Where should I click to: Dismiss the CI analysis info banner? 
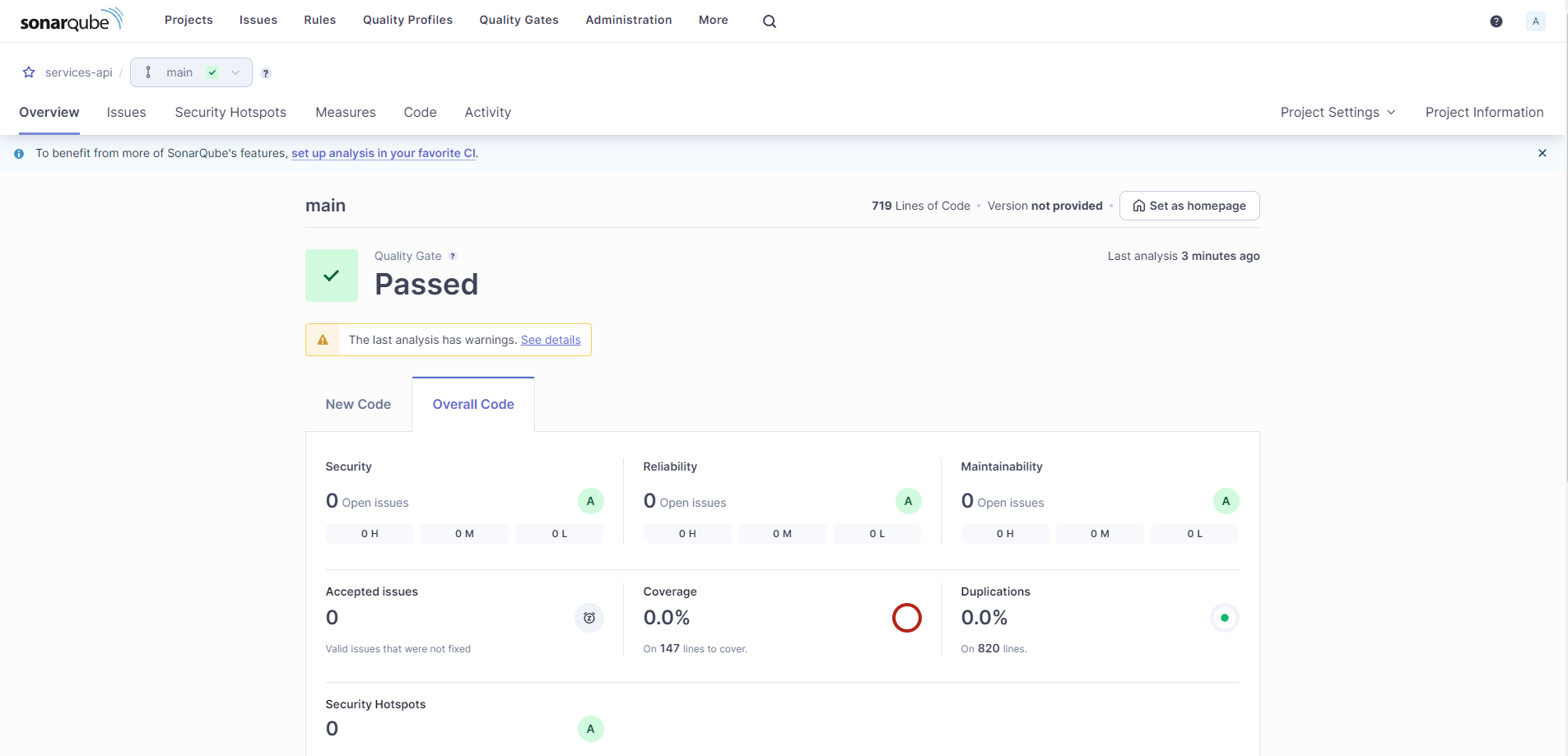1542,153
